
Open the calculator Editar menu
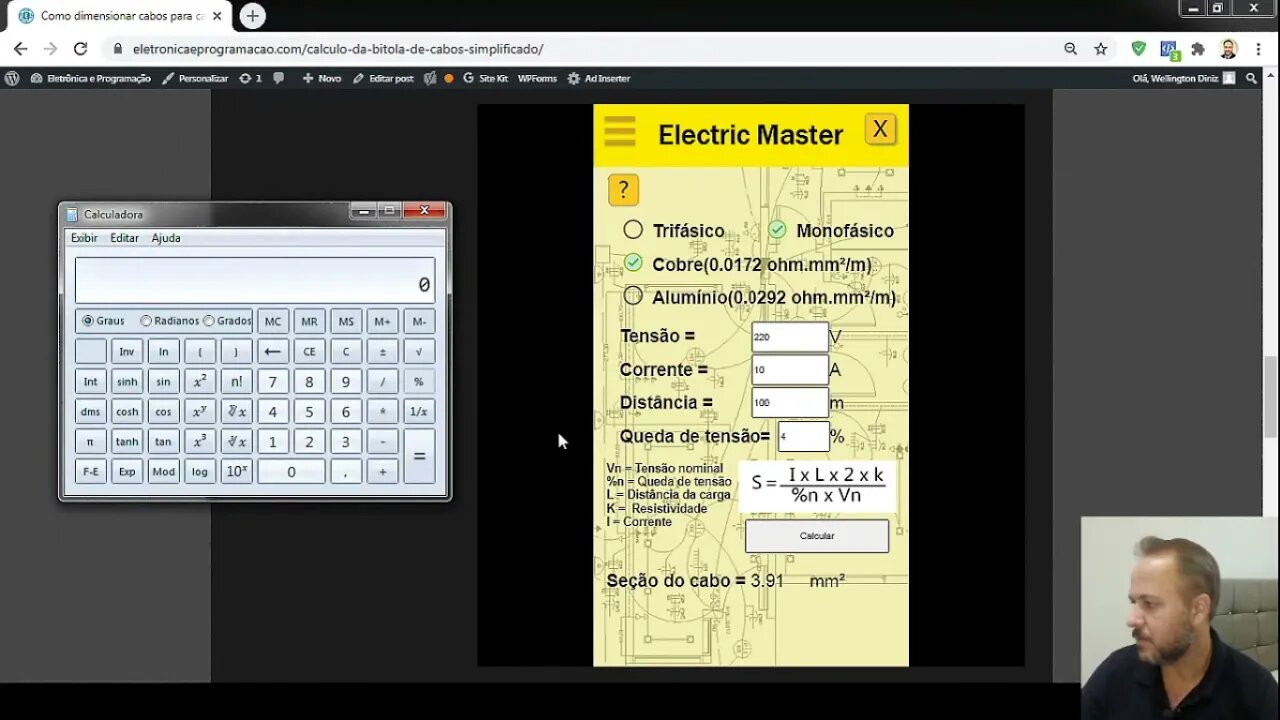[124, 238]
